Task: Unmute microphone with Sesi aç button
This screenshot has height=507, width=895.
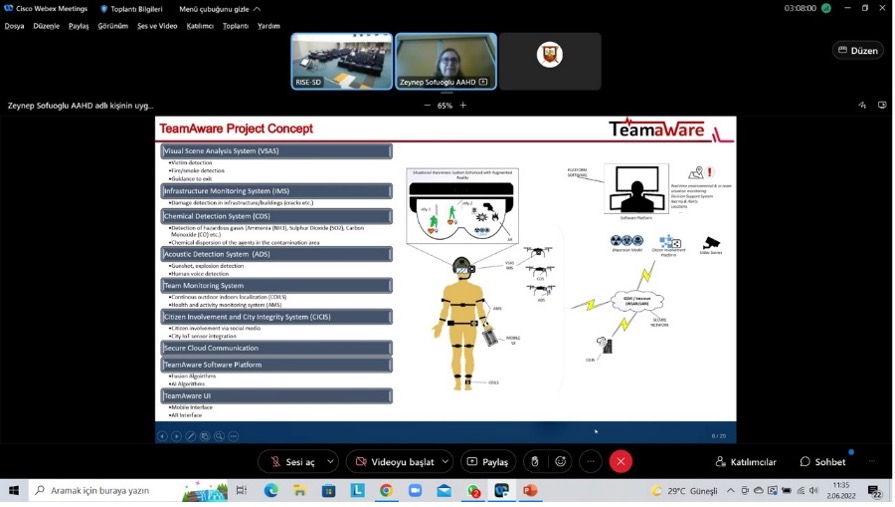Action: (x=292, y=461)
